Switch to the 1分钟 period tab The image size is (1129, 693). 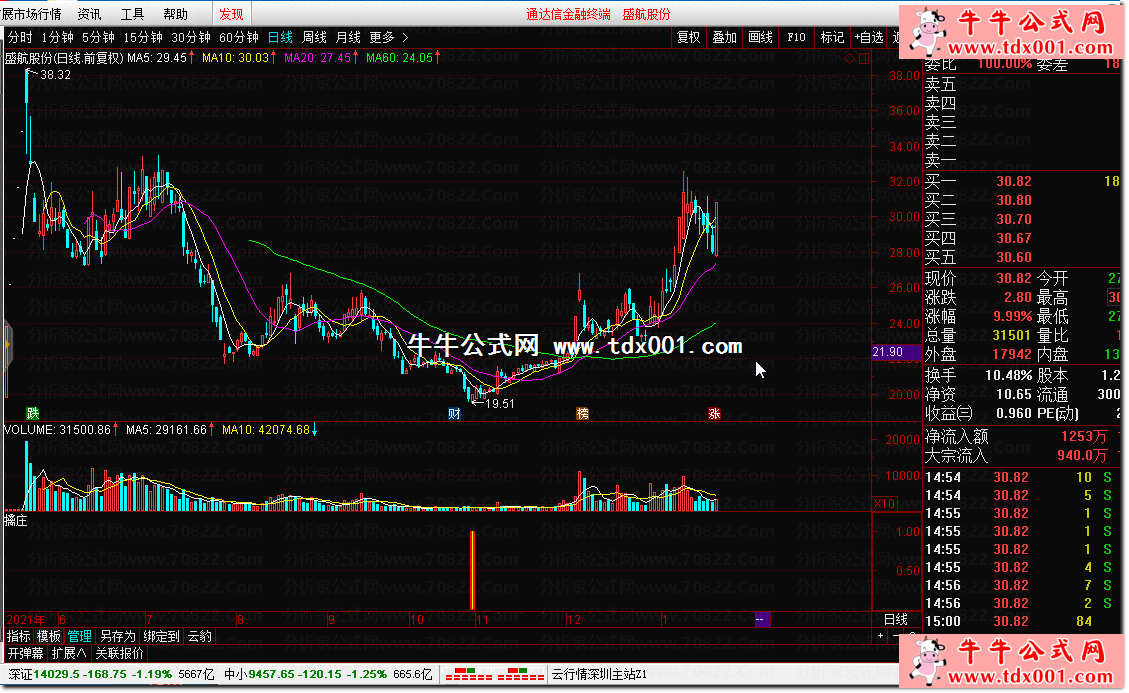point(58,37)
